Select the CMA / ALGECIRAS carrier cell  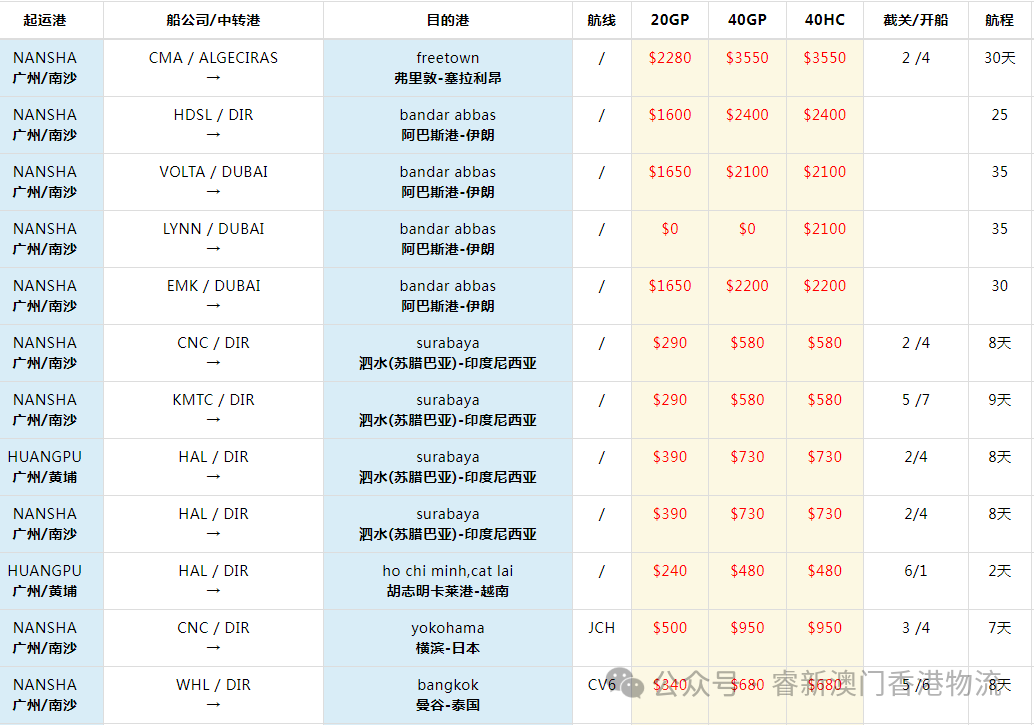point(213,68)
